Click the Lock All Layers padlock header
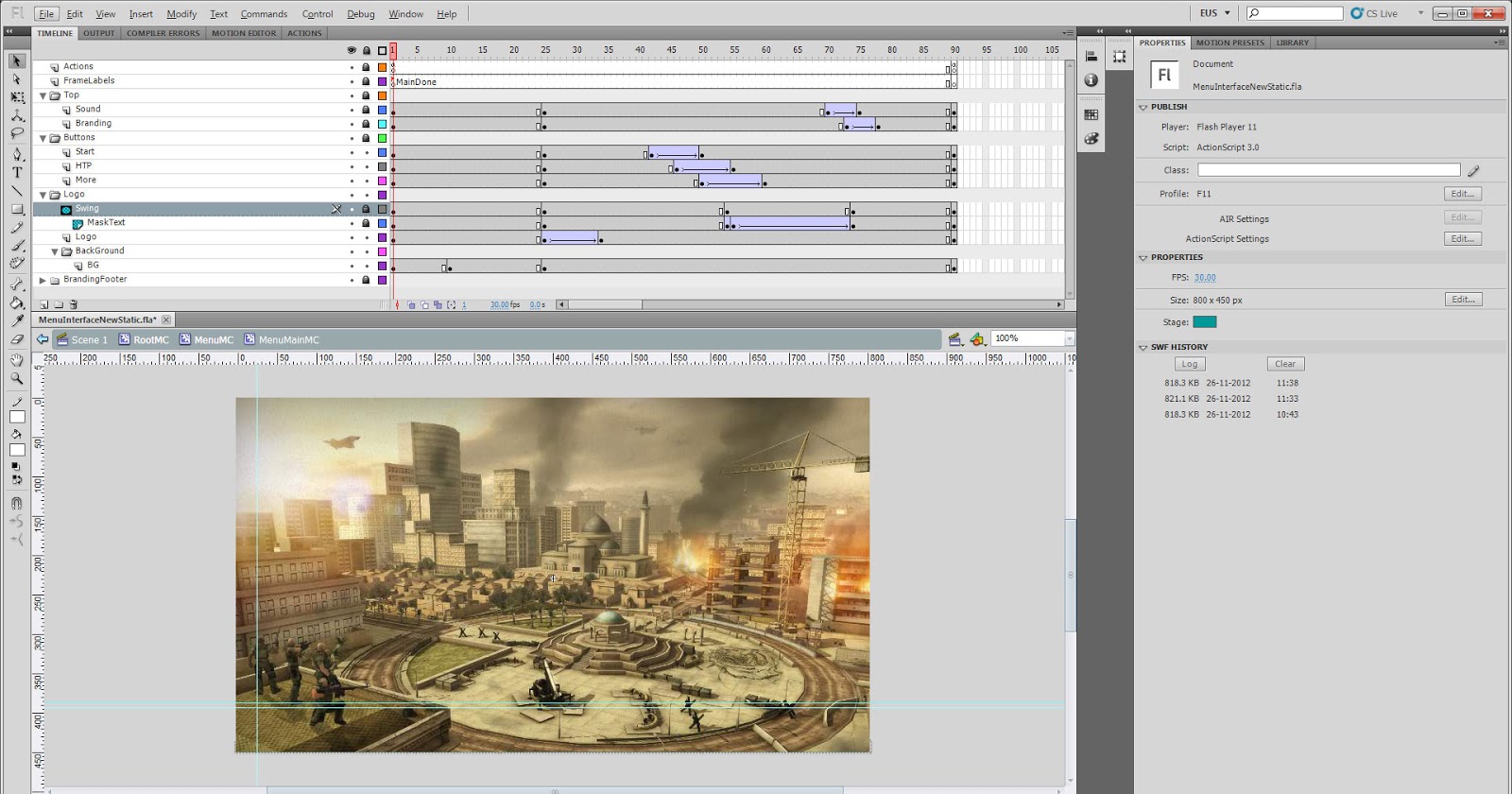 click(x=367, y=50)
